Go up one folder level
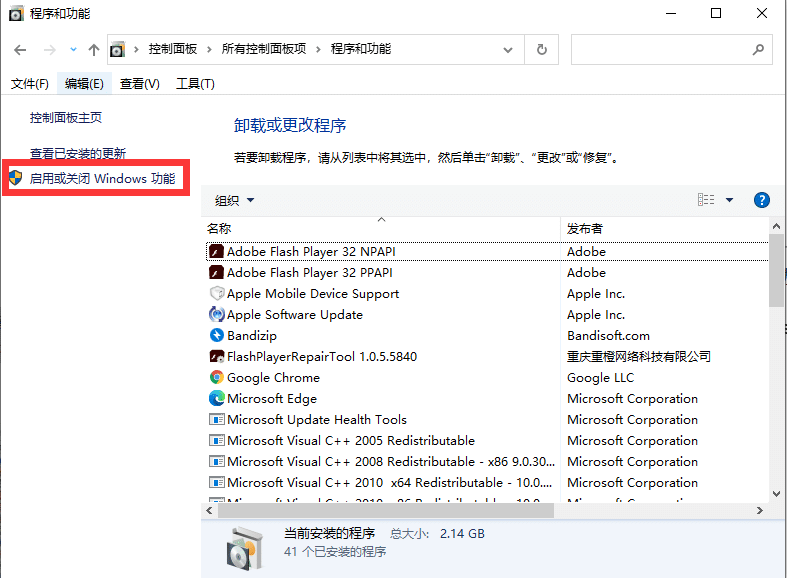 tap(94, 50)
